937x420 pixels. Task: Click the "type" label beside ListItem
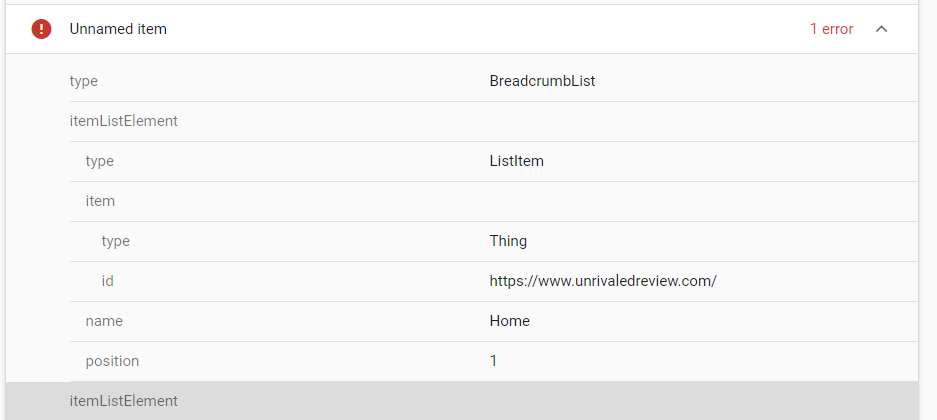pos(99,161)
